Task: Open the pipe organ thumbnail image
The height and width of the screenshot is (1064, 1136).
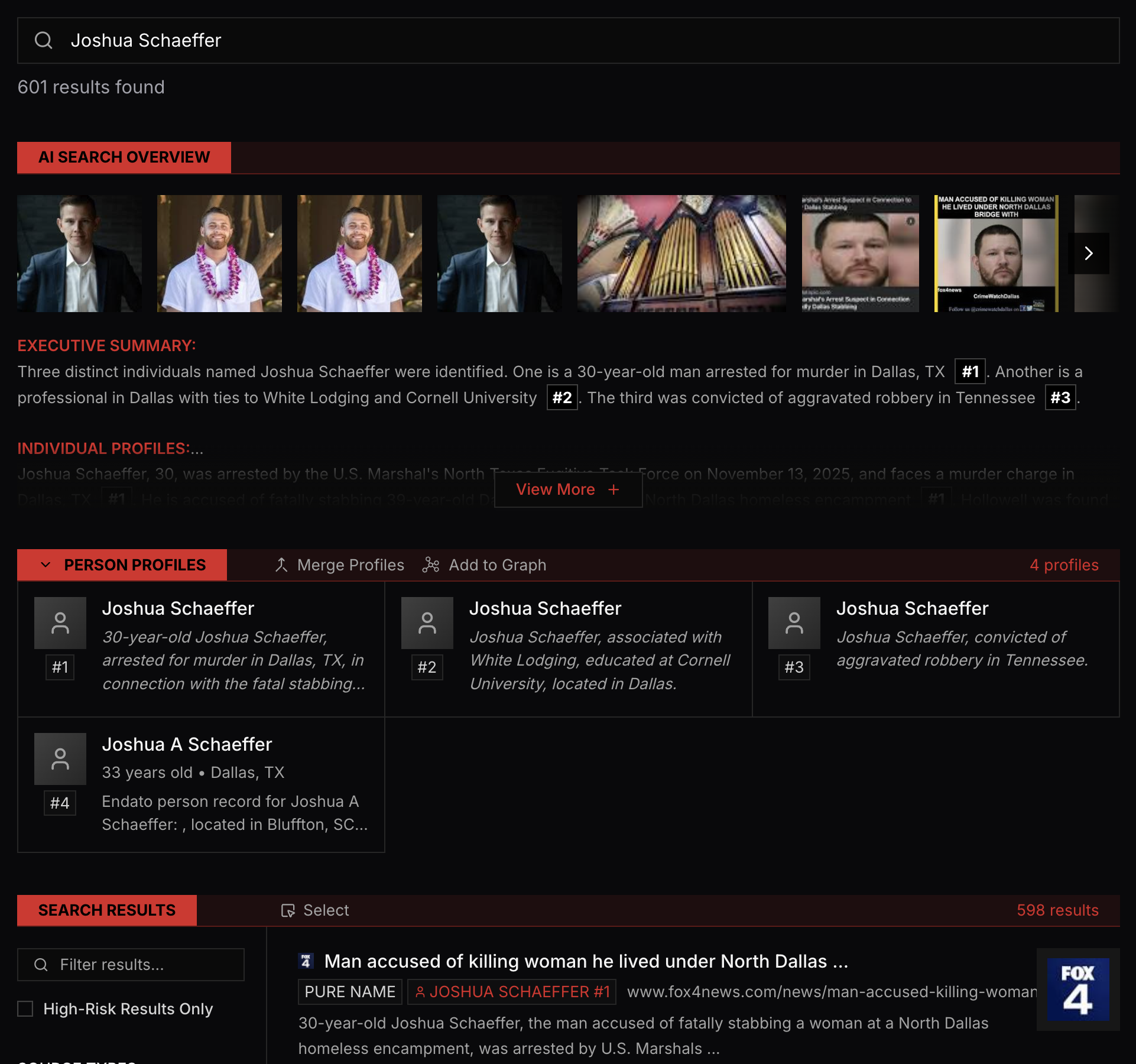Action: point(681,254)
